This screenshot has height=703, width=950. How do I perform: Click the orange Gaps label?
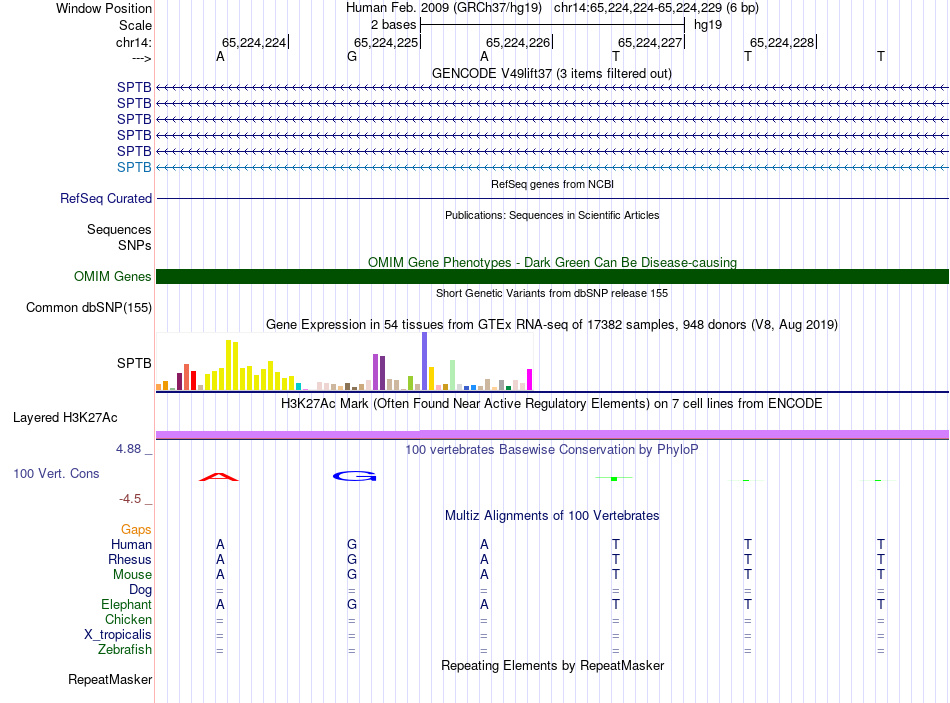click(x=136, y=530)
